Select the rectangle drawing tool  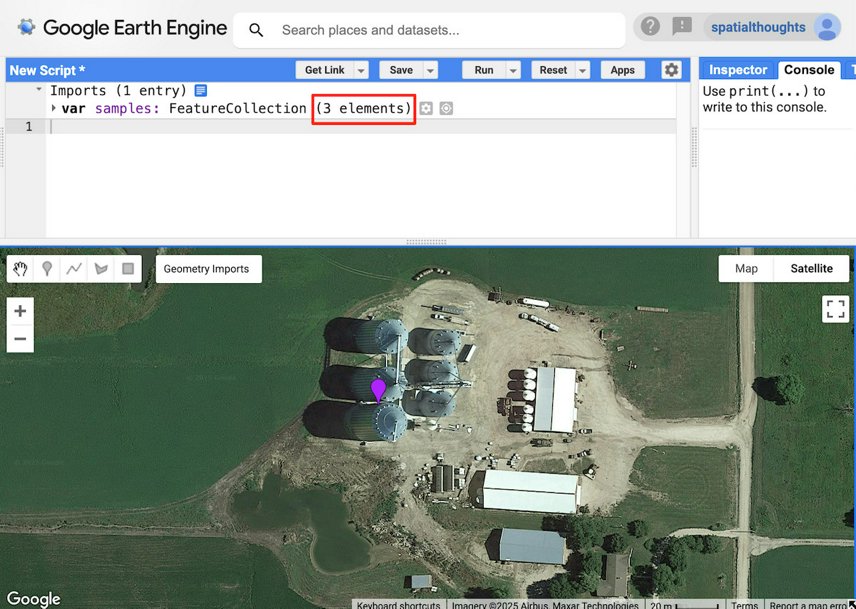(x=128, y=268)
